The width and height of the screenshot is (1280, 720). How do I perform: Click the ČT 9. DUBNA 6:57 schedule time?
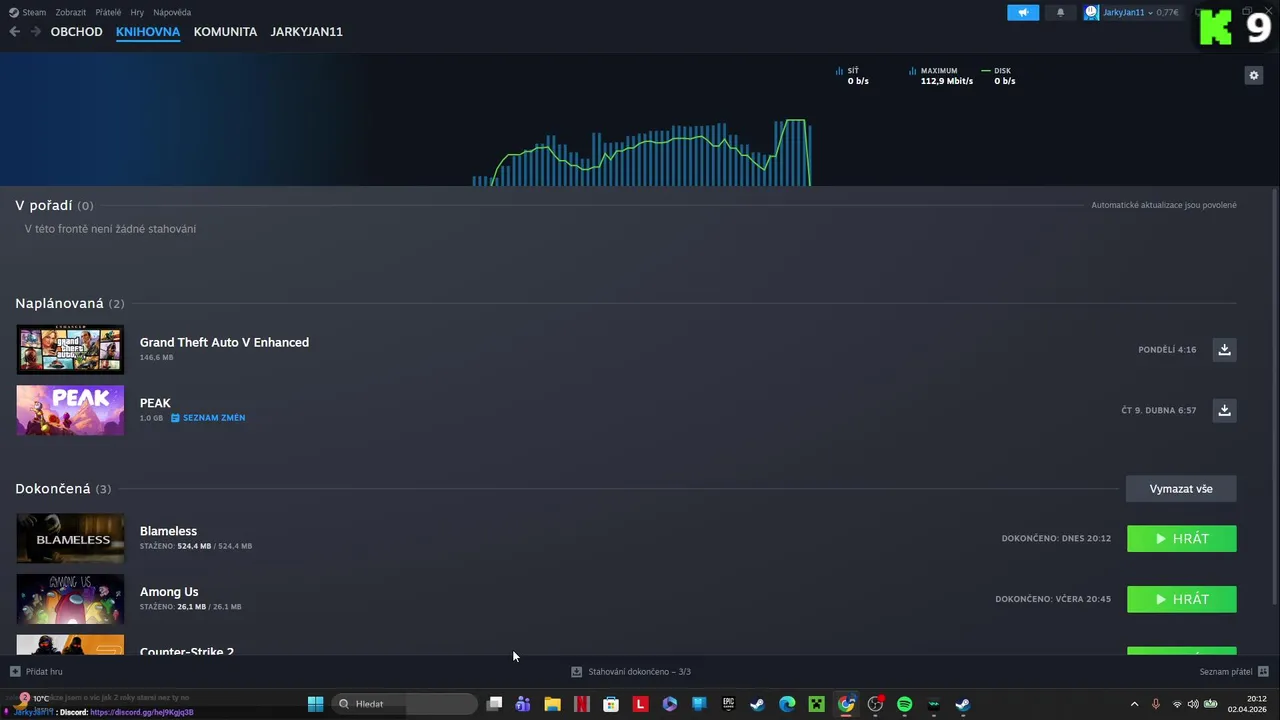(1159, 410)
